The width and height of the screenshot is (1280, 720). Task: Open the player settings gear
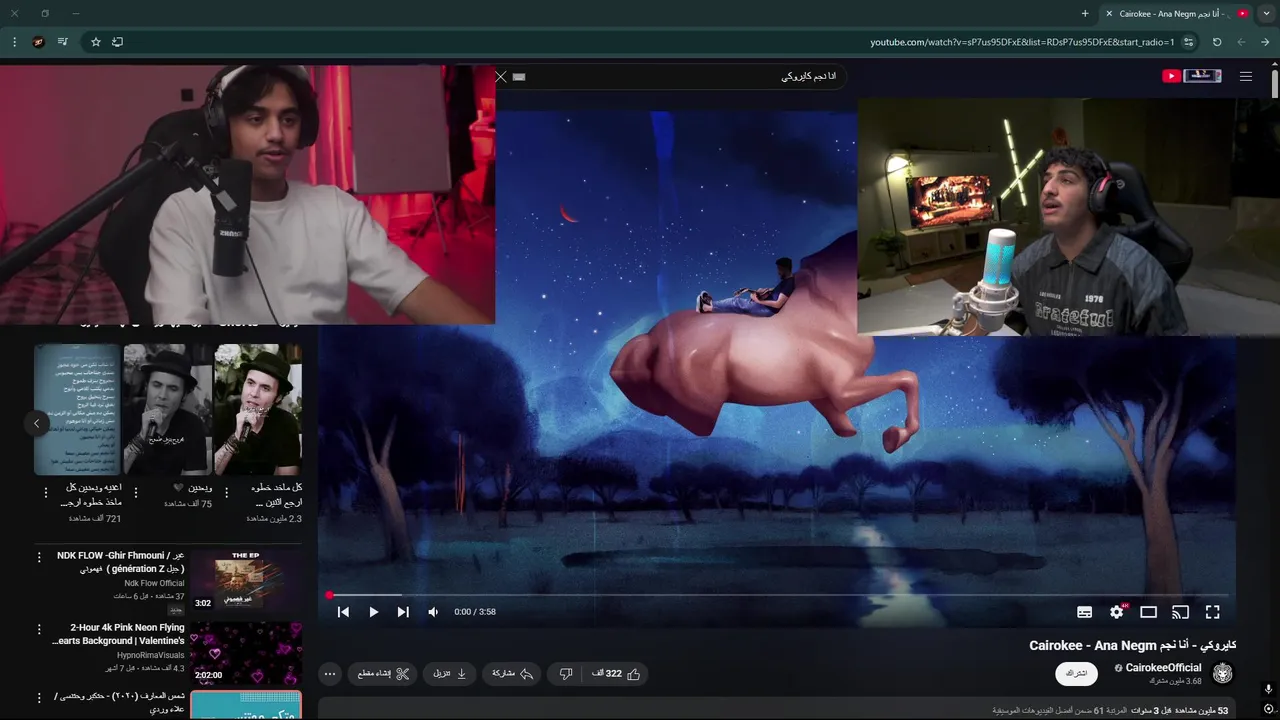[x=1117, y=612]
